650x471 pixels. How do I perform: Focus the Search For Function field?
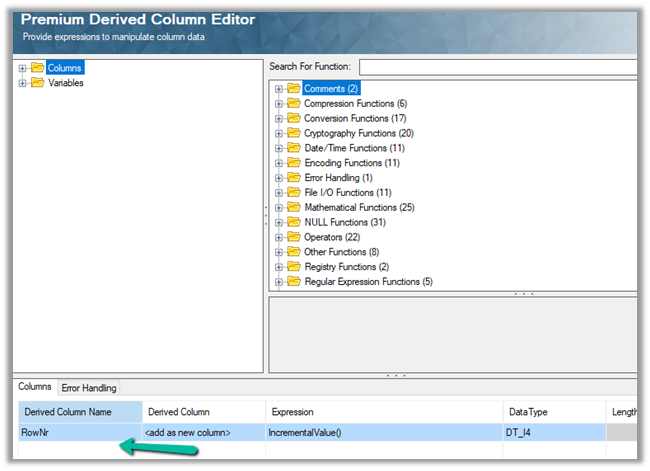498,67
